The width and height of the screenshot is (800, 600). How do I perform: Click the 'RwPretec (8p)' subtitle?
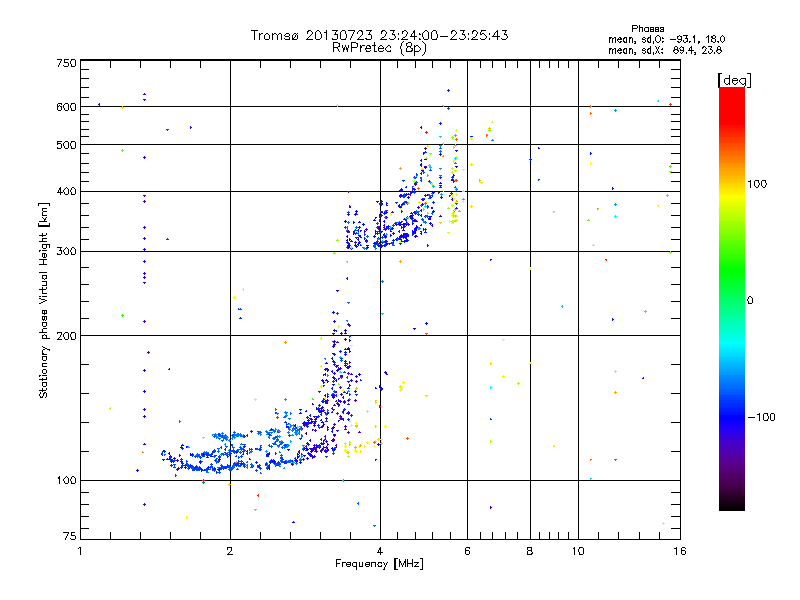(x=379, y=48)
